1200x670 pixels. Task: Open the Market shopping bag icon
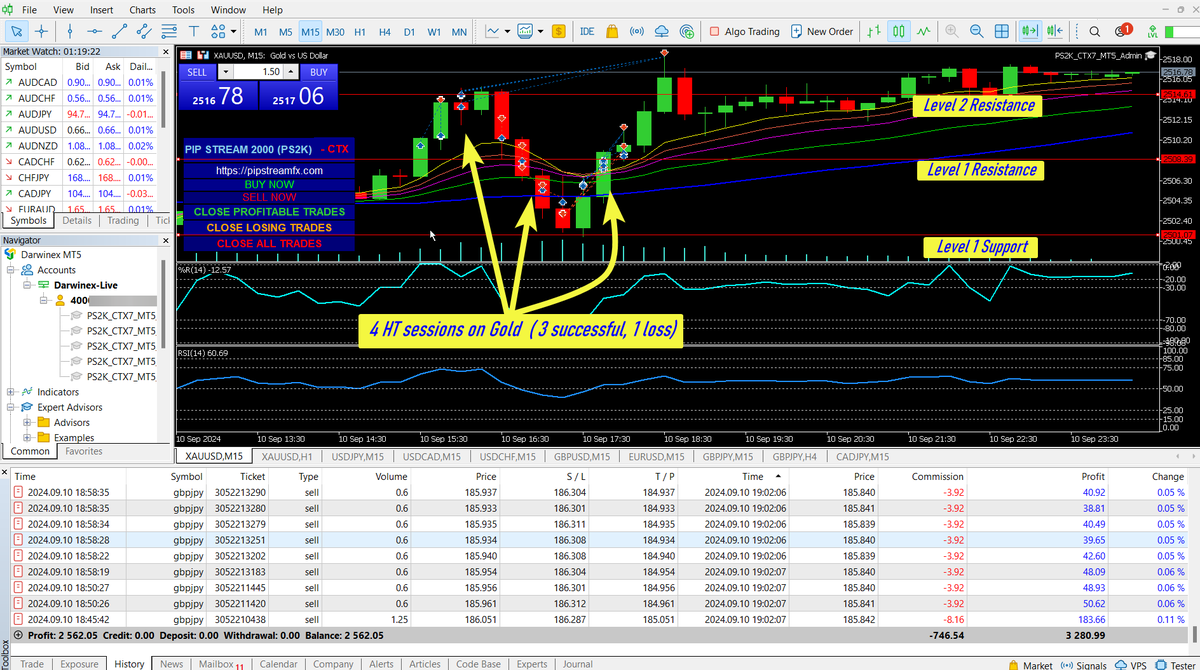coord(613,31)
